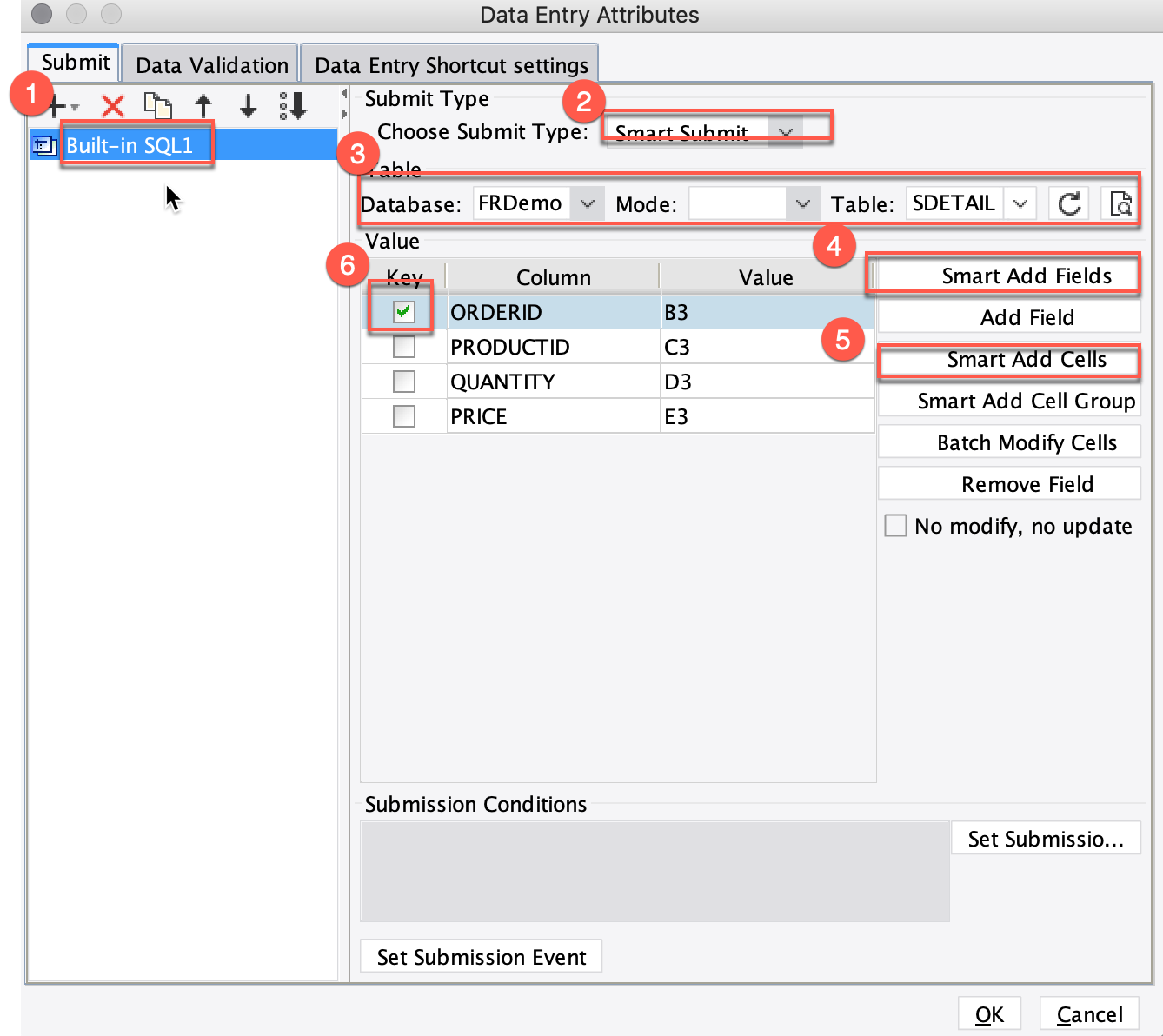Image resolution: width=1163 pixels, height=1036 pixels.
Task: Expand the Table dropdown showing SDETAIL
Action: 1021,203
